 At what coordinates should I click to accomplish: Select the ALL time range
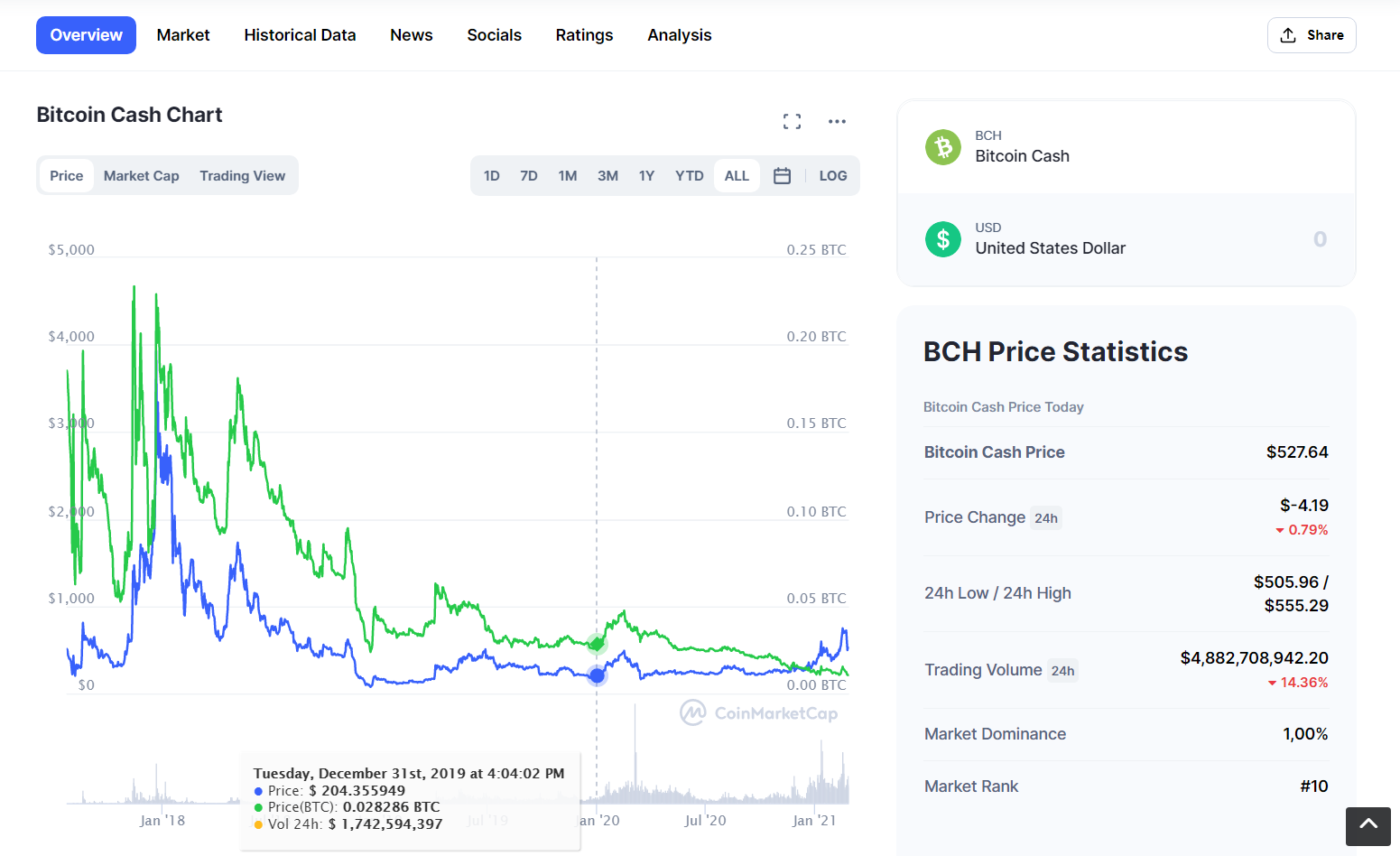(737, 176)
